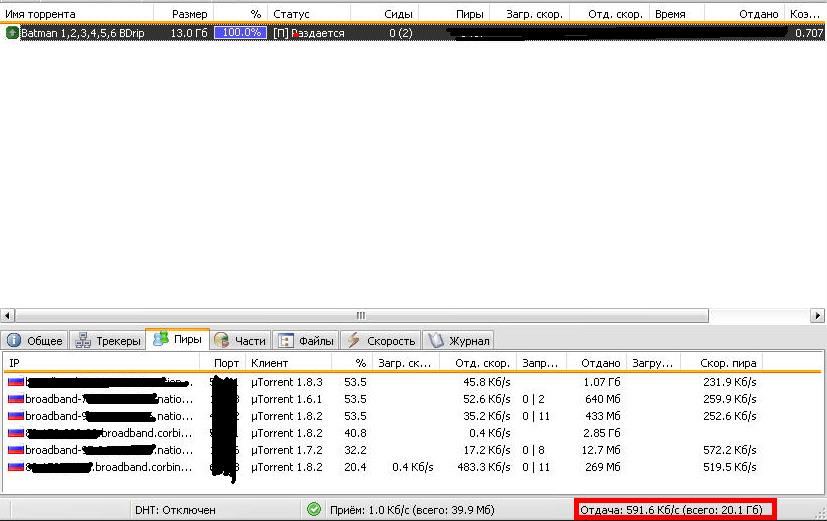Click the seeding status icon beside Batman torrent
Image resolution: width=827 pixels, height=521 pixels.
click(12, 33)
